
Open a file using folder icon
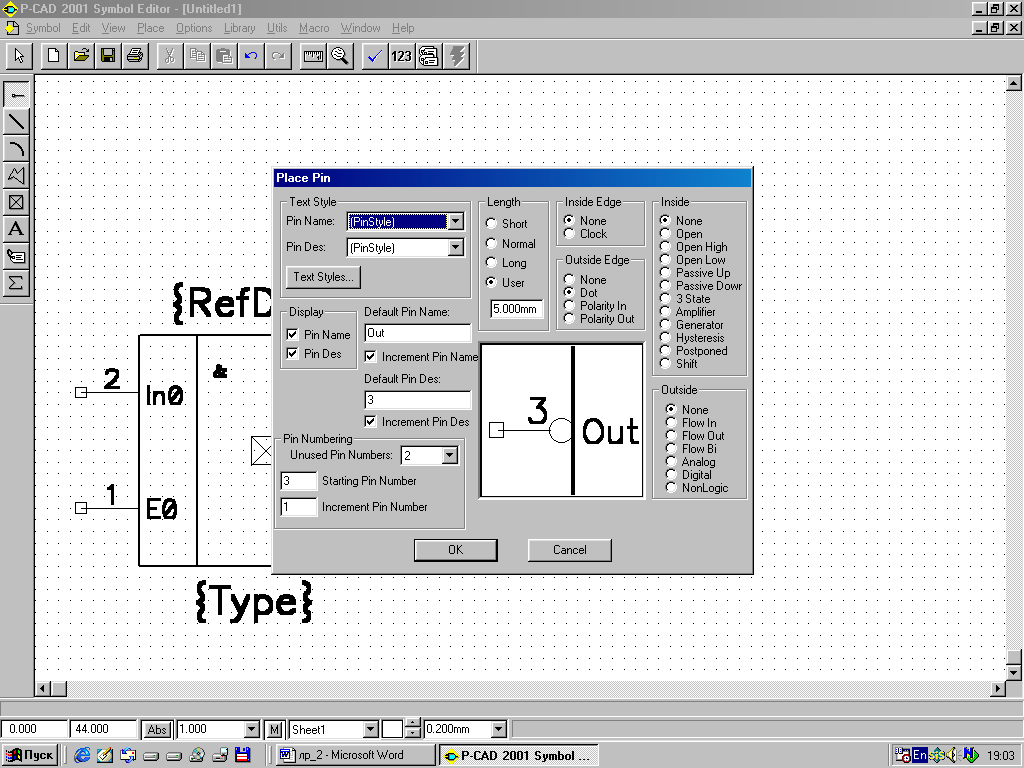point(81,56)
